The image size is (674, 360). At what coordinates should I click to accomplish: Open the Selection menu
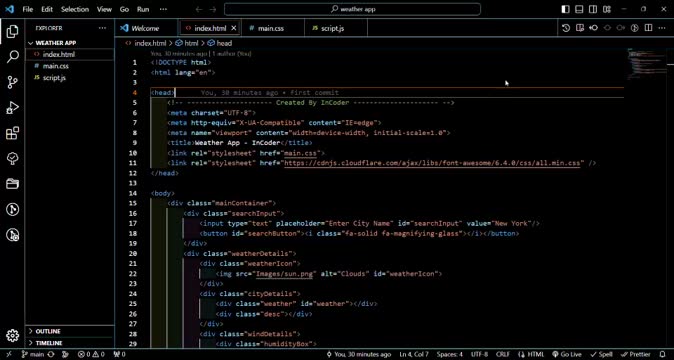pyautogui.click(x=75, y=9)
